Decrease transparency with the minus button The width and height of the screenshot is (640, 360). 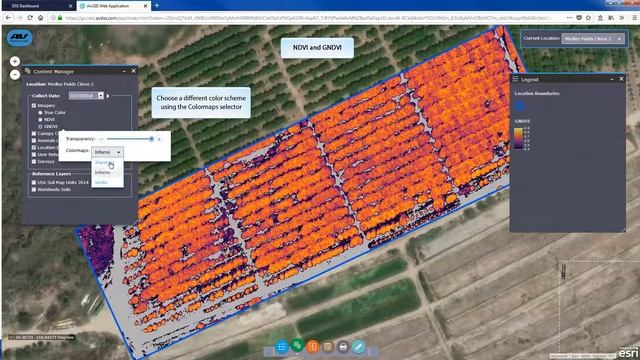pyautogui.click(x=101, y=139)
